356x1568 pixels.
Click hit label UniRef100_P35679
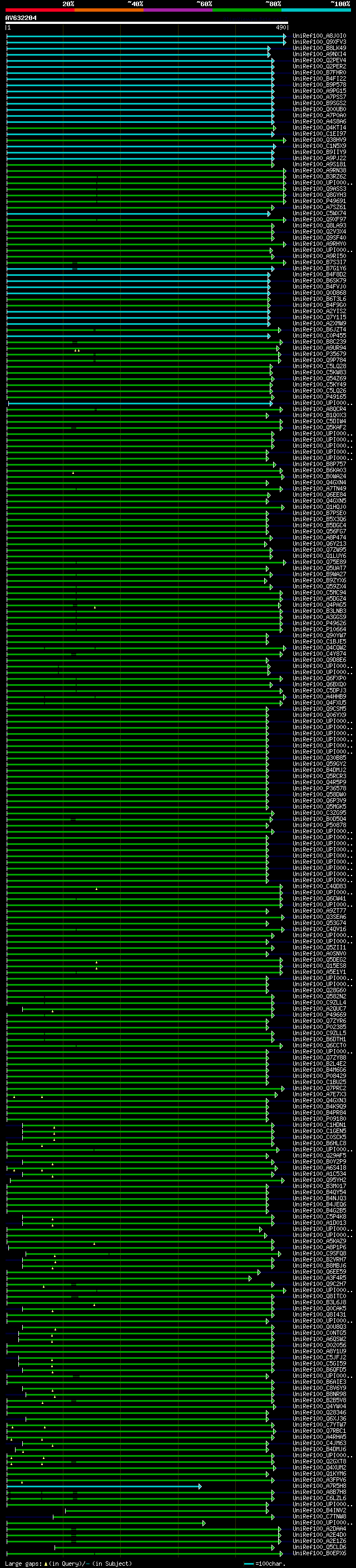319,354
